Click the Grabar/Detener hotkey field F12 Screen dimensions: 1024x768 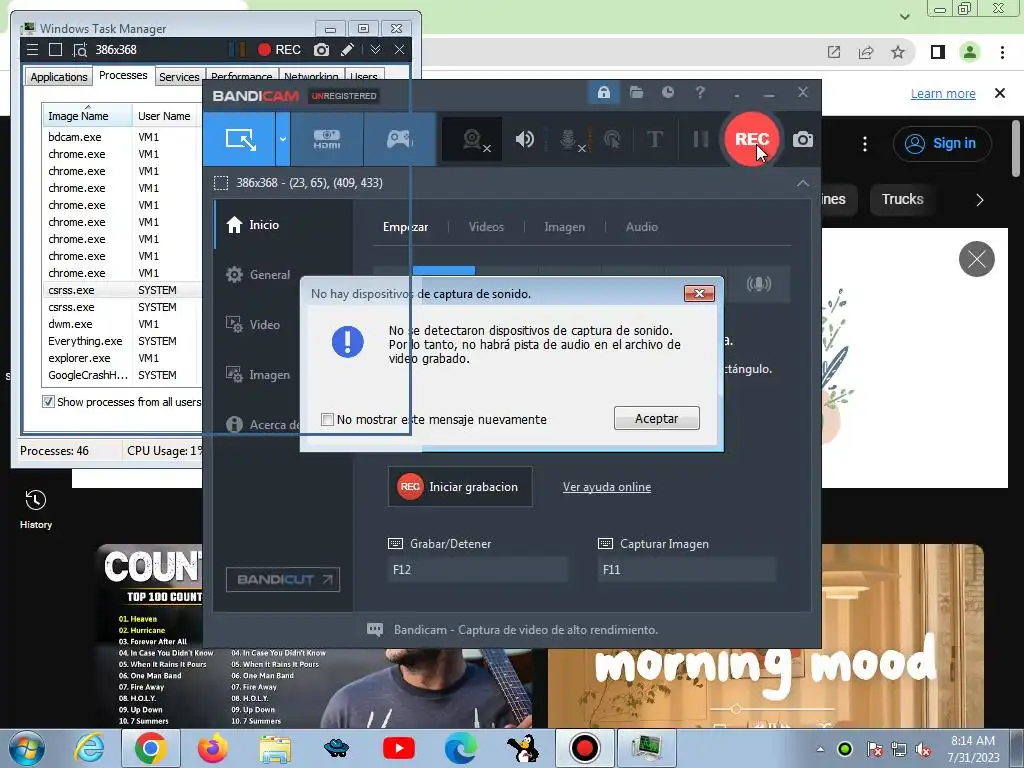click(x=477, y=569)
